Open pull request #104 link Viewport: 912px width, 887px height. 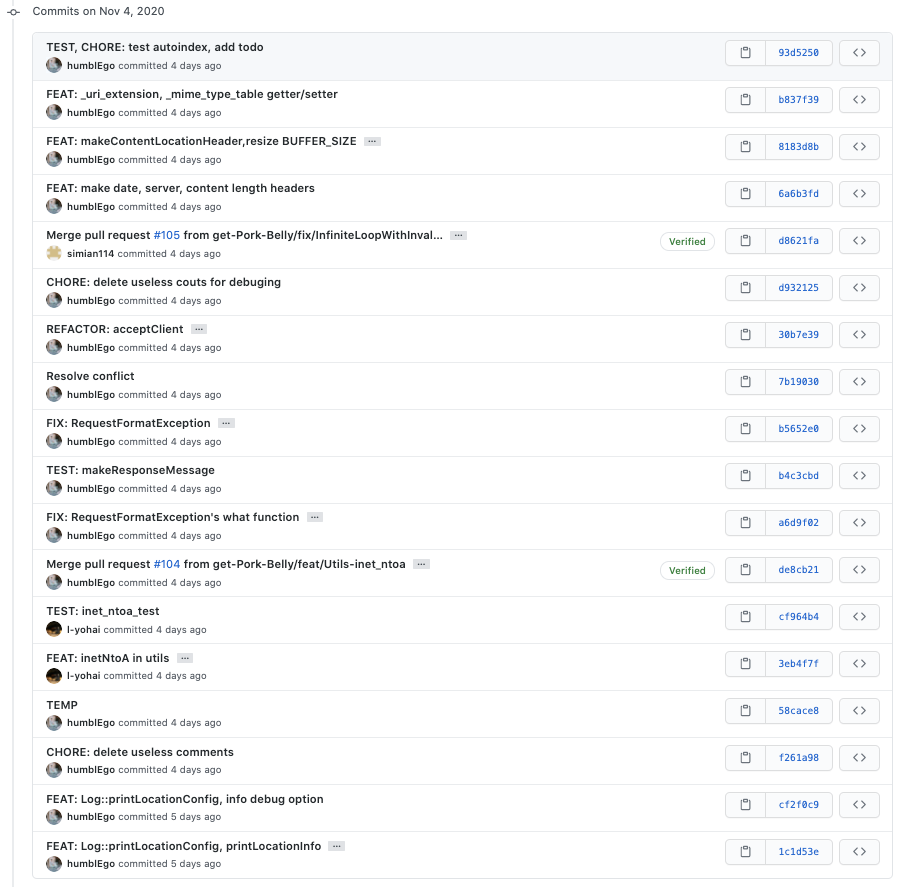click(166, 564)
